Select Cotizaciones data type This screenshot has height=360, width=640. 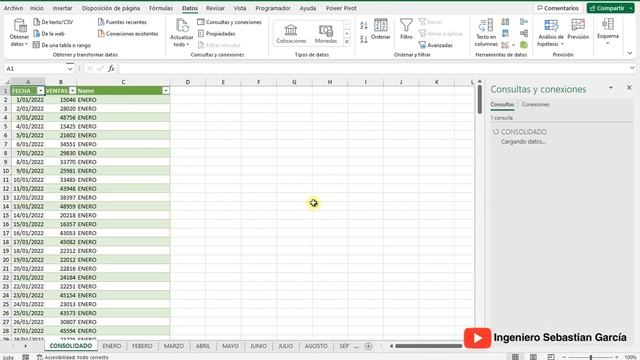point(291,33)
